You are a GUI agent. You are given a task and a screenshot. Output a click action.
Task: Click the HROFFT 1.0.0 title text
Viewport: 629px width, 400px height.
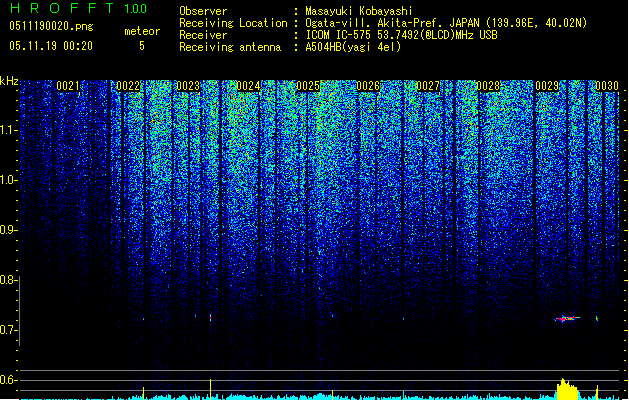coord(78,8)
